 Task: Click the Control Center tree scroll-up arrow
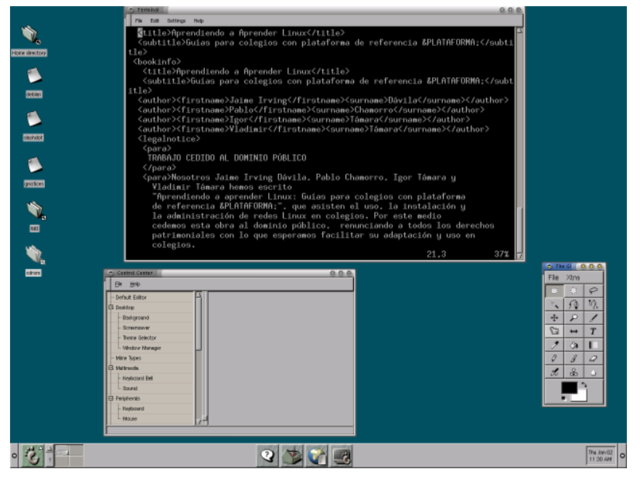199,294
